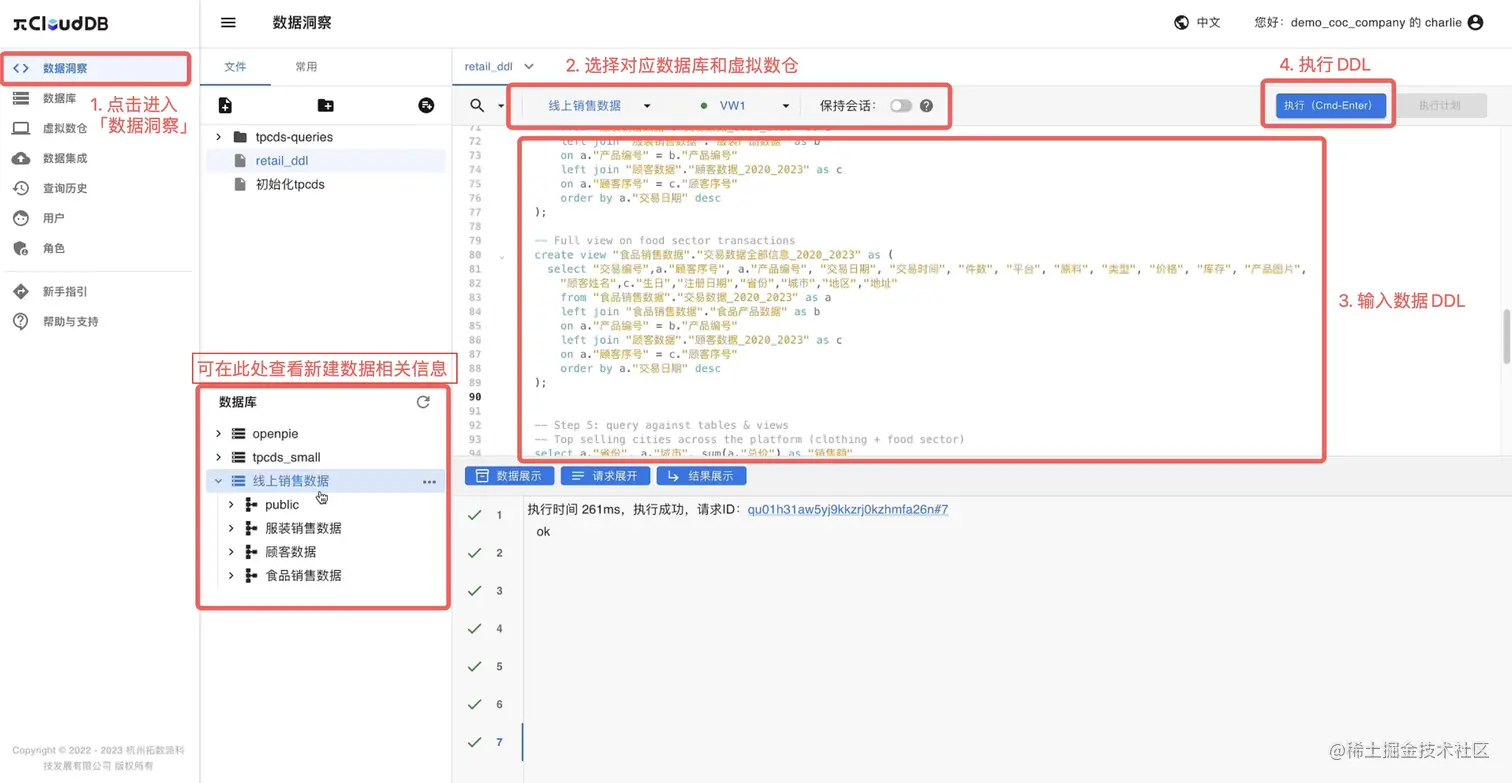Open the 查询历史 history item
The image size is (1512, 783).
[64, 188]
